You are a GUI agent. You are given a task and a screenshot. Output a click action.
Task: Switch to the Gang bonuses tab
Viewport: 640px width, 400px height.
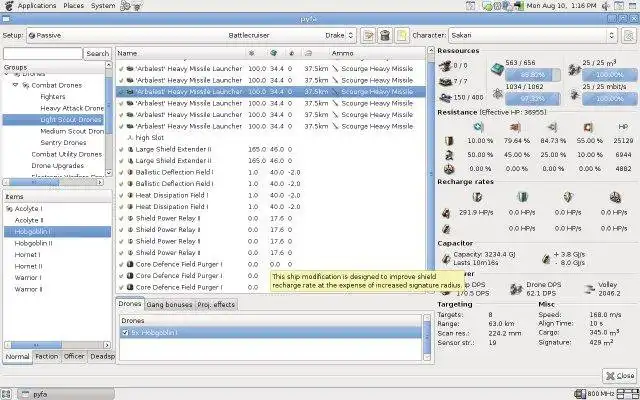click(x=169, y=304)
